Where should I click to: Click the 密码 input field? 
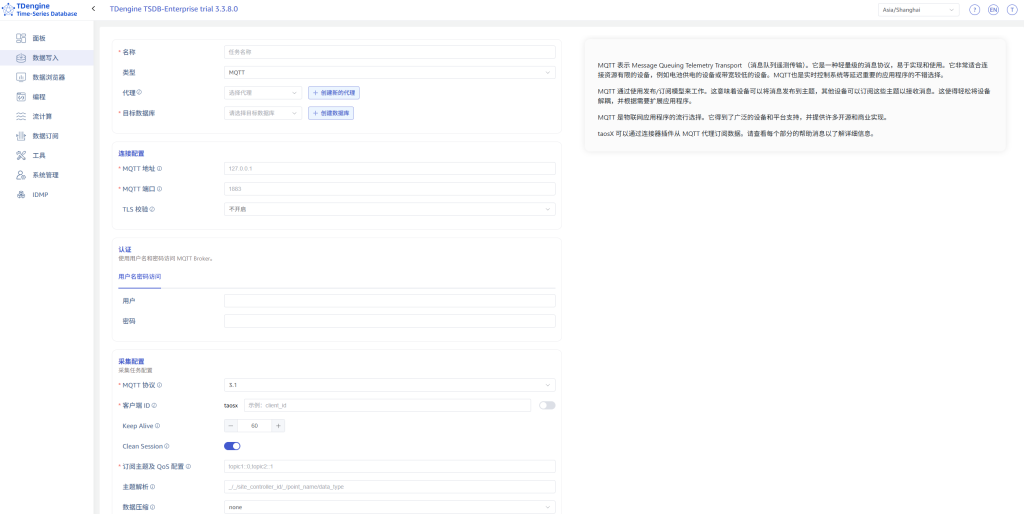pyautogui.click(x=389, y=321)
